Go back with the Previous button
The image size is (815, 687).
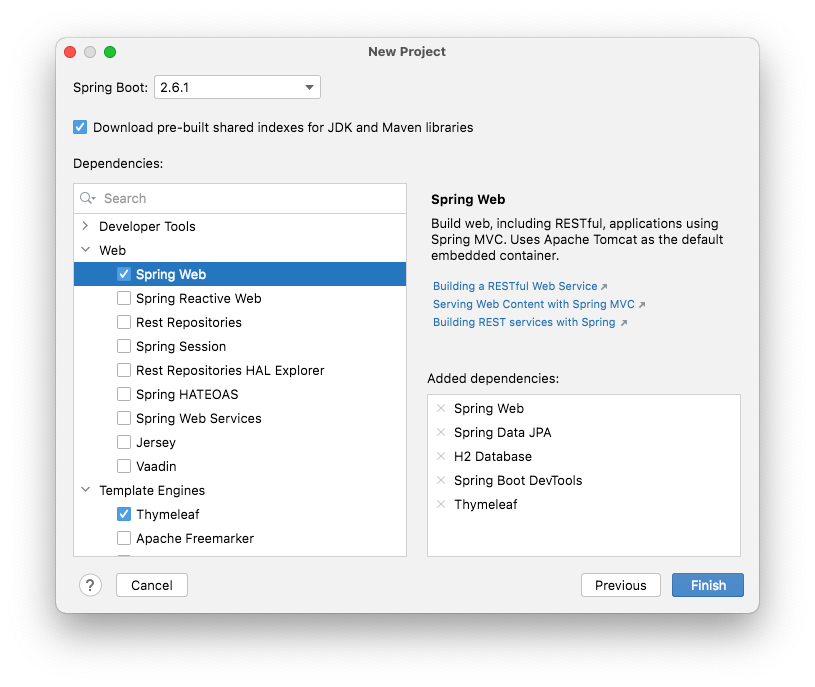pos(621,585)
